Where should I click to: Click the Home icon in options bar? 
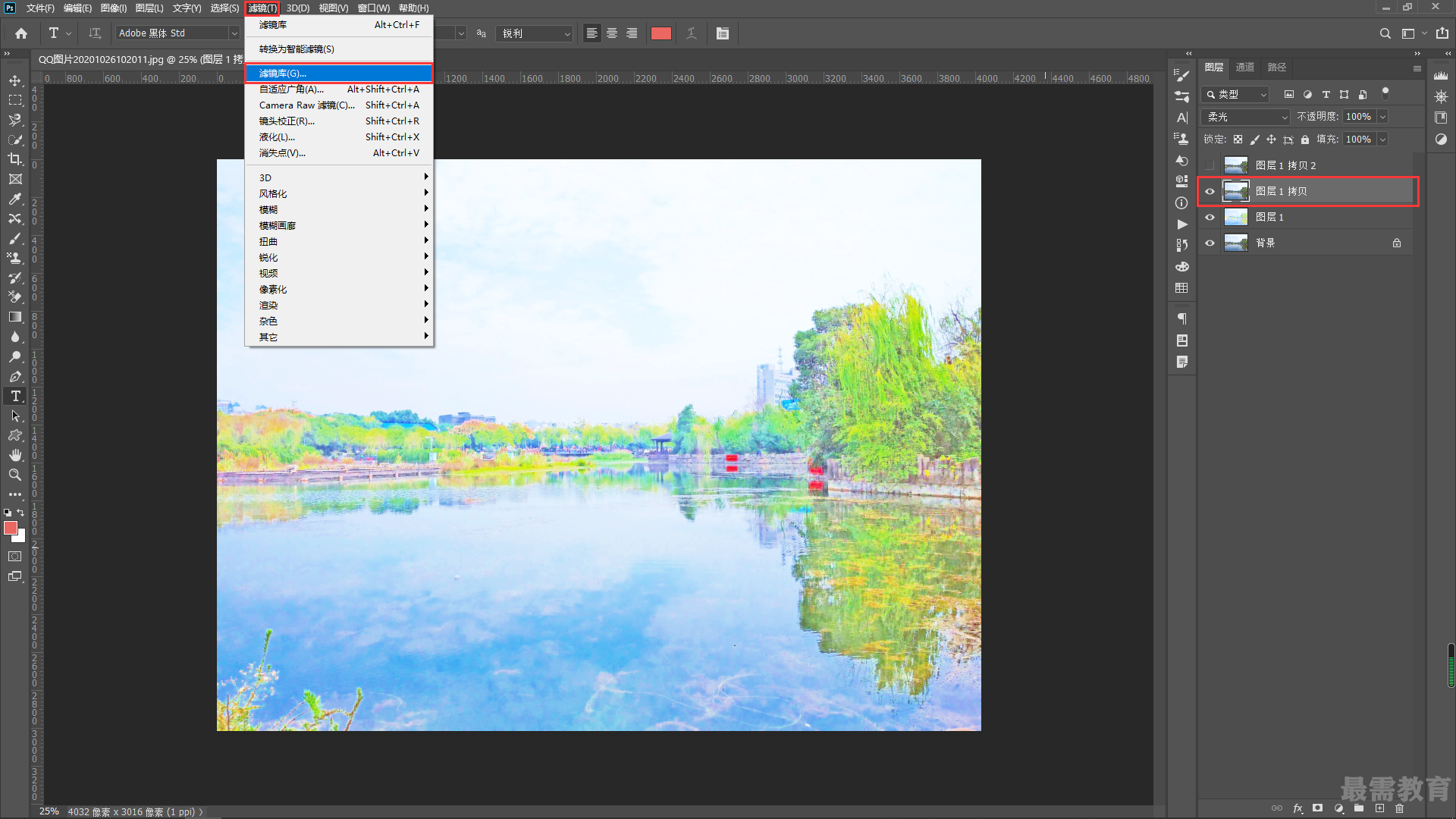coord(21,33)
